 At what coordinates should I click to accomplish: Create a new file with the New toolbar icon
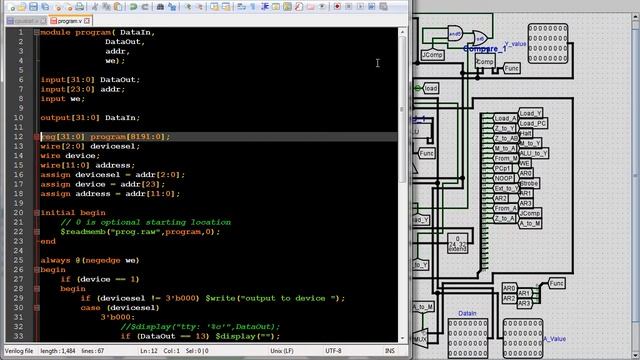(12, 7)
